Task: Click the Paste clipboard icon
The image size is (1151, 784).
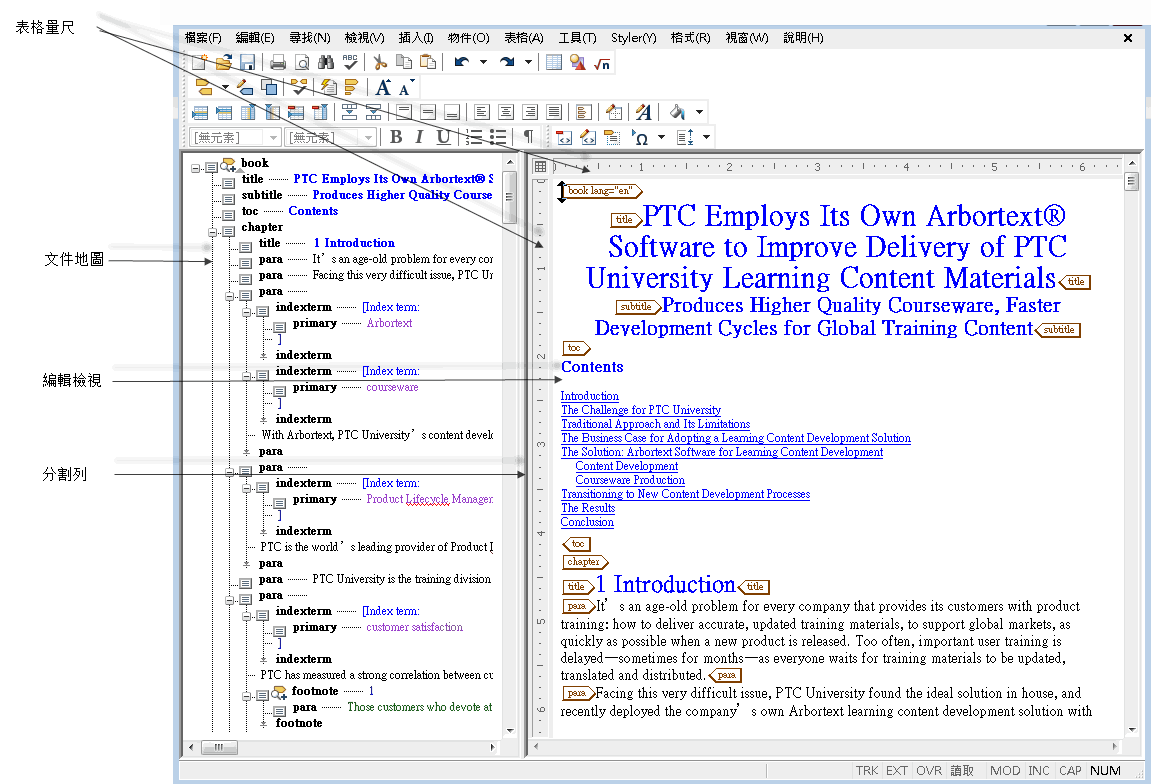Action: 427,62
